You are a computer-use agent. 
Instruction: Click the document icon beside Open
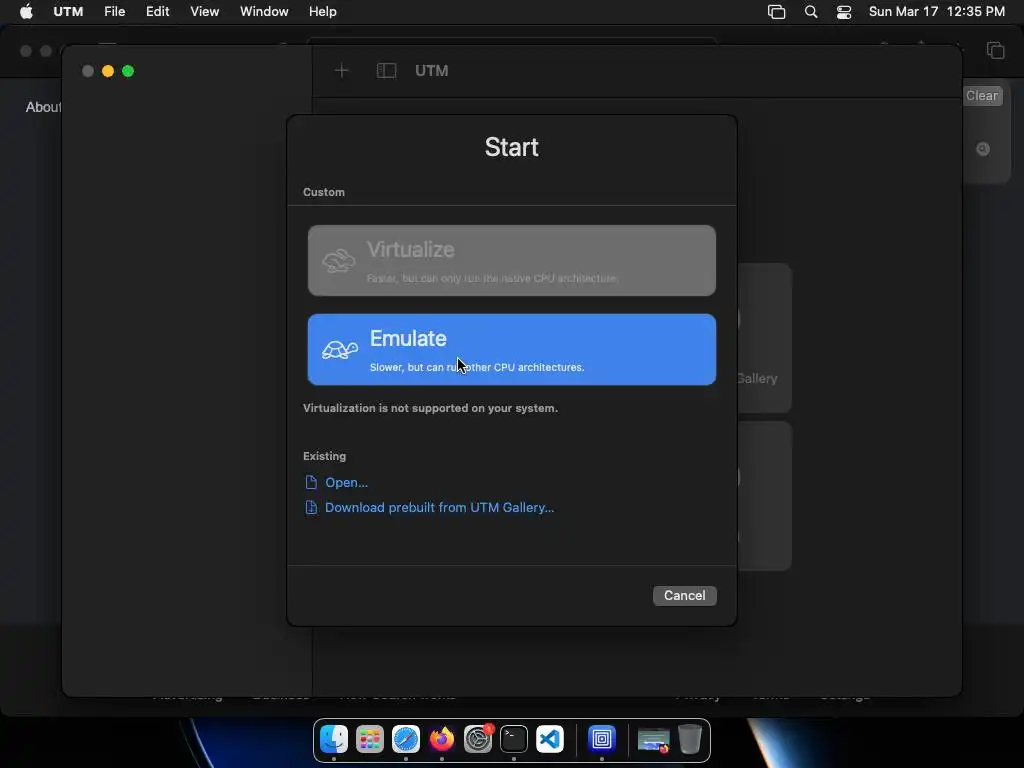312,483
